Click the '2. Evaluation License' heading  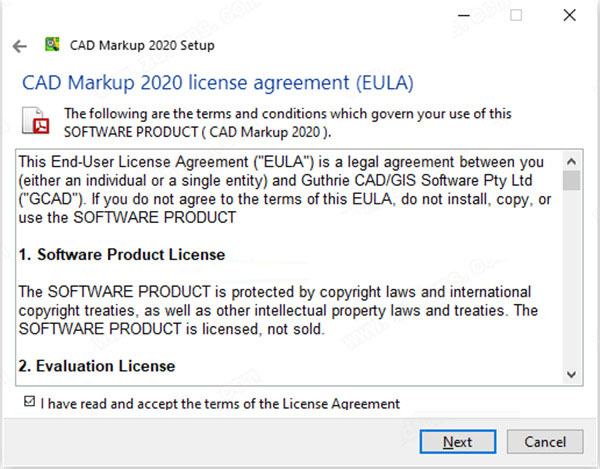click(97, 366)
